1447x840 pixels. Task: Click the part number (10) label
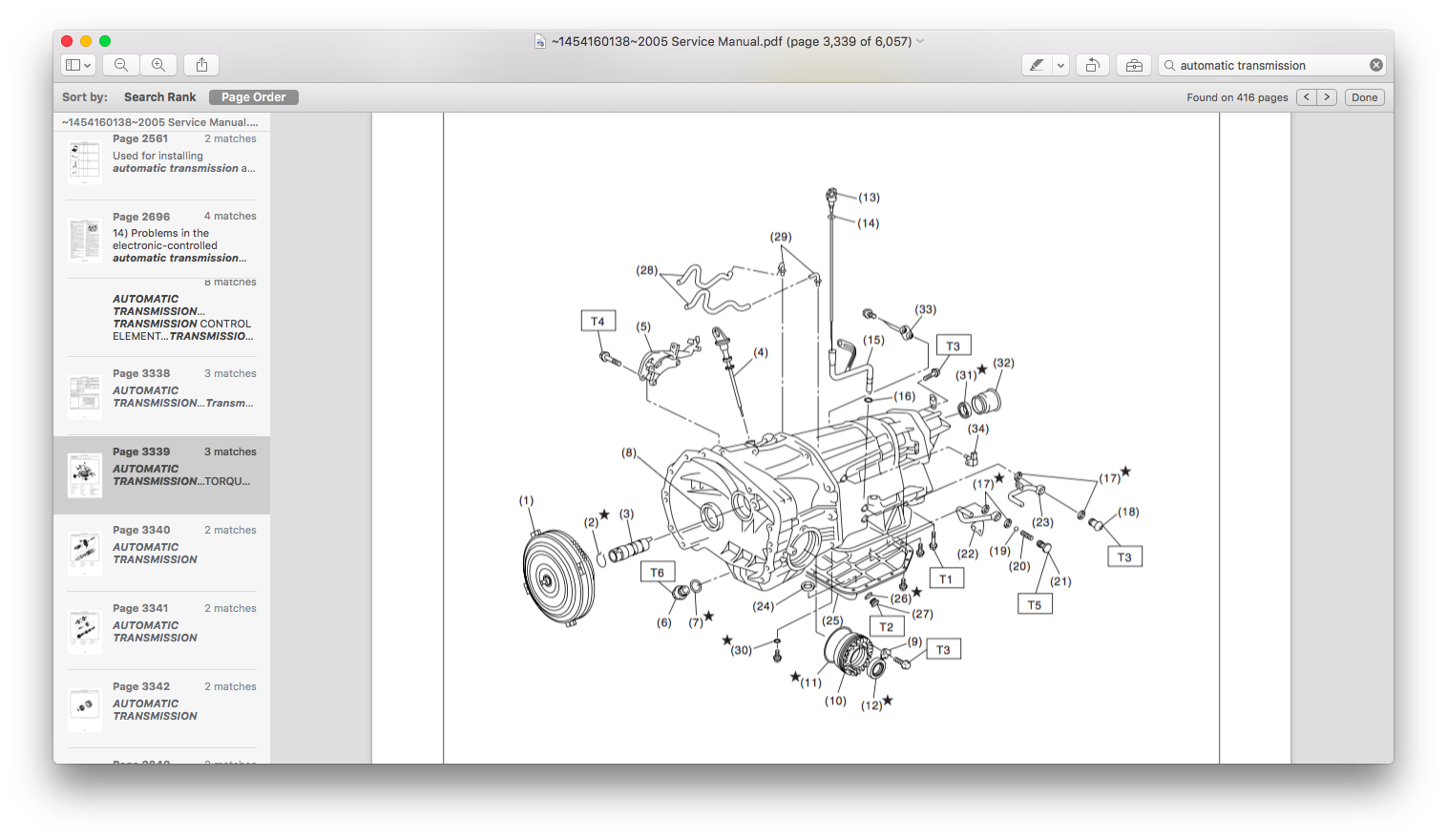coord(835,701)
